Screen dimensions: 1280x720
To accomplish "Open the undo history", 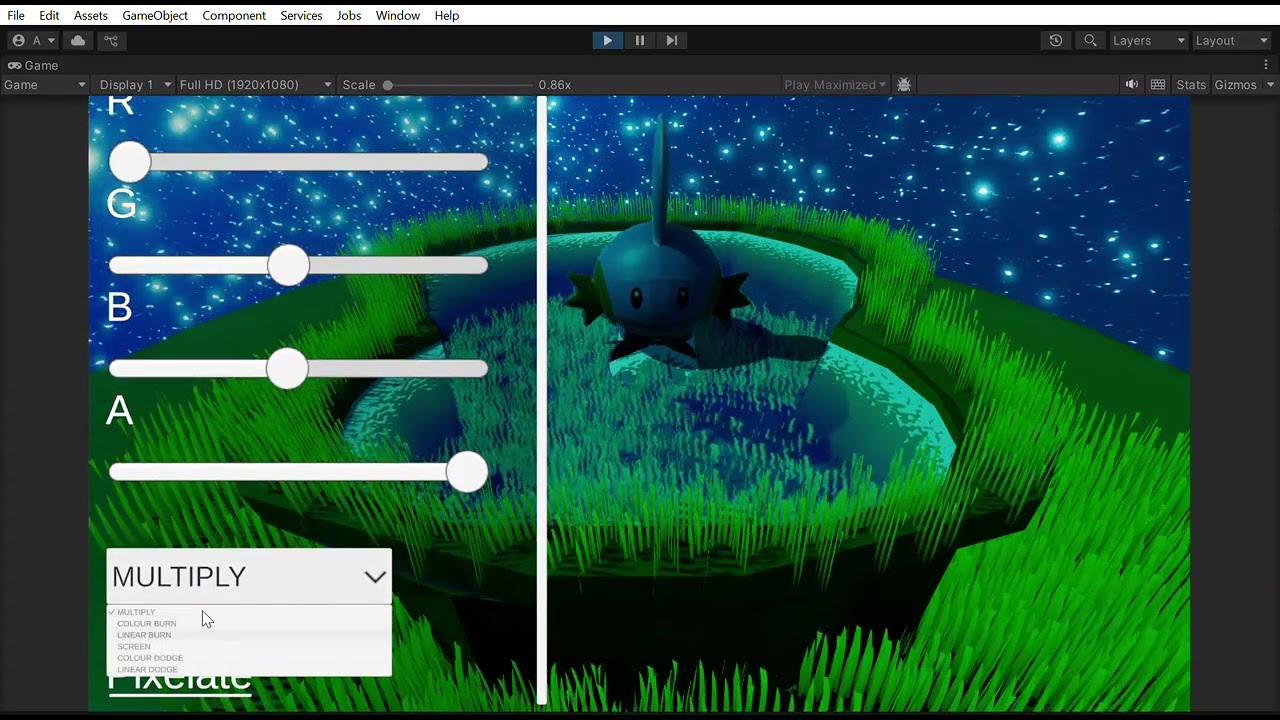I will 1056,40.
